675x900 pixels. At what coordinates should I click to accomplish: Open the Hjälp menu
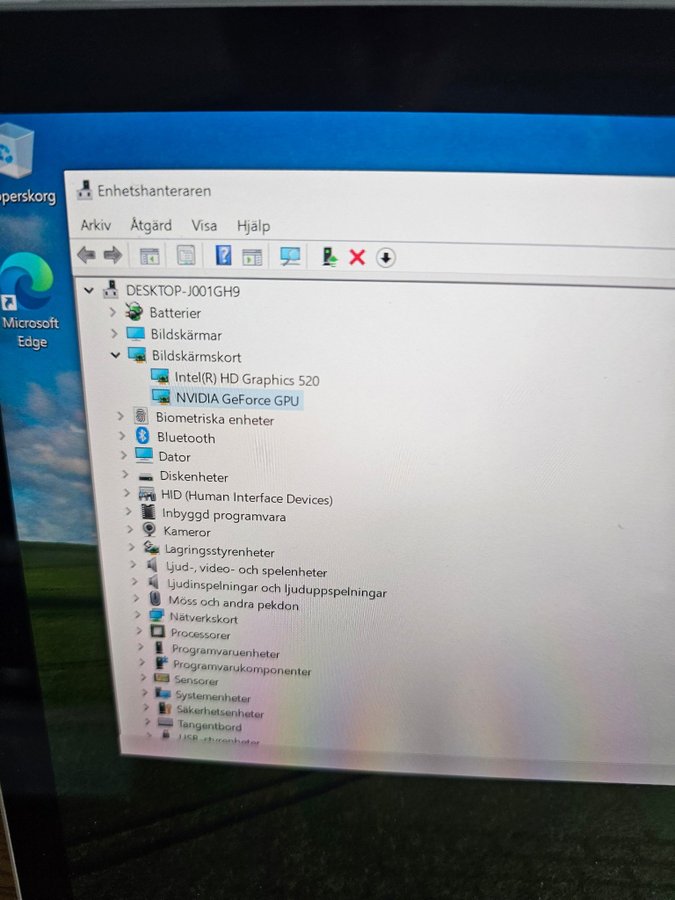point(253,226)
